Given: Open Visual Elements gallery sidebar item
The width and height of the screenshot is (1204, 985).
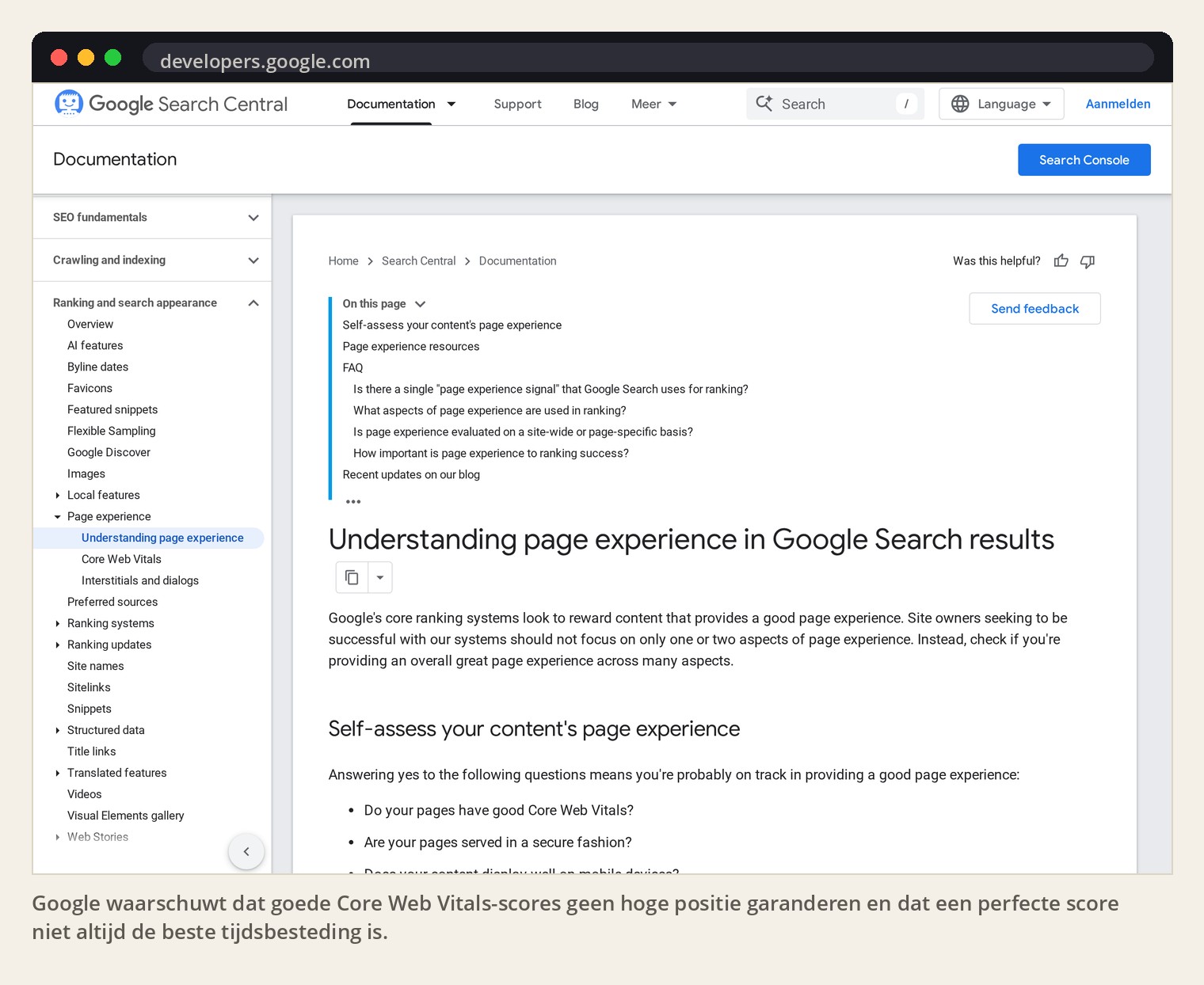Looking at the screenshot, I should [126, 816].
